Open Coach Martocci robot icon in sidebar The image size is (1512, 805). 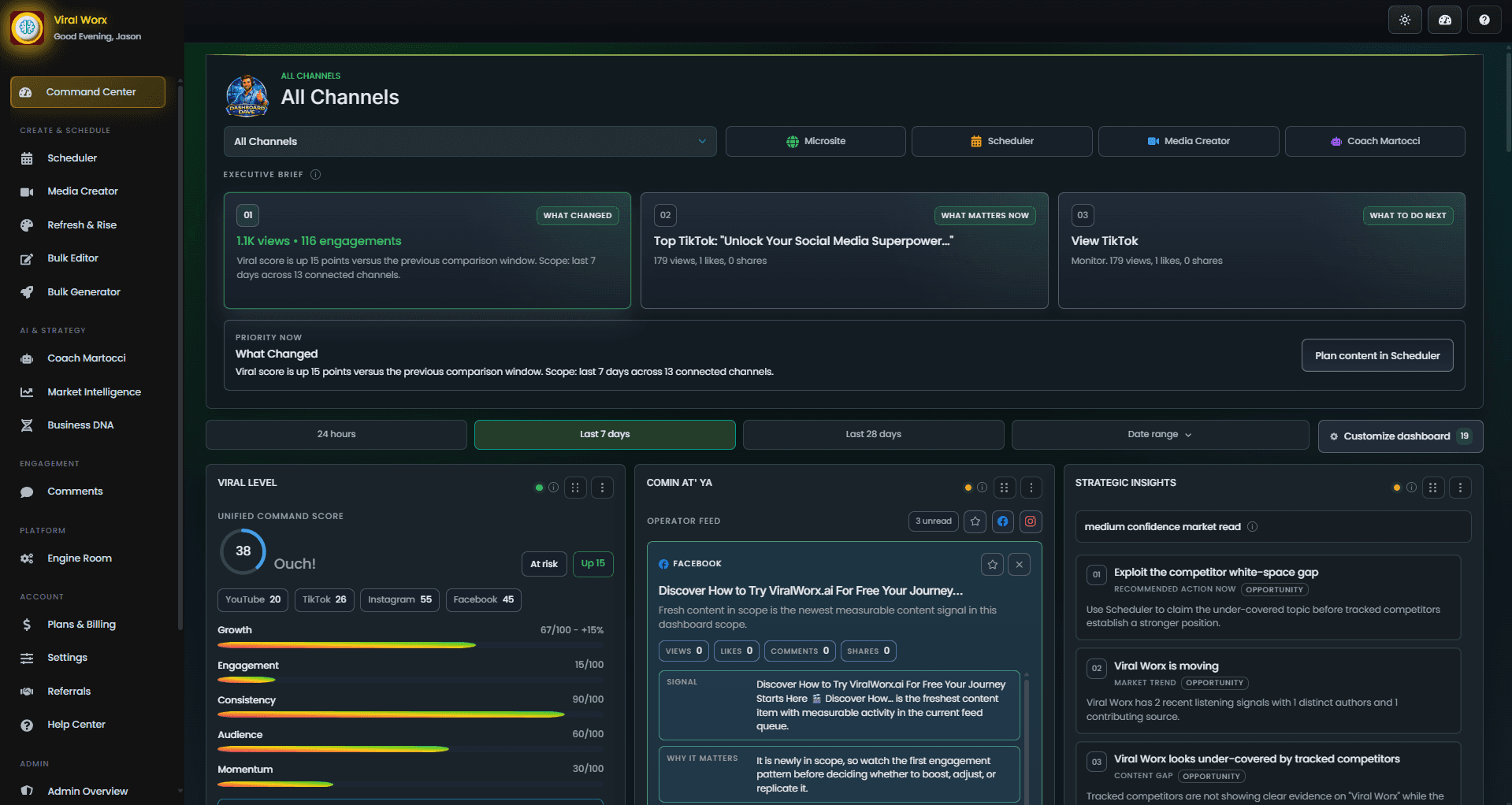27,358
